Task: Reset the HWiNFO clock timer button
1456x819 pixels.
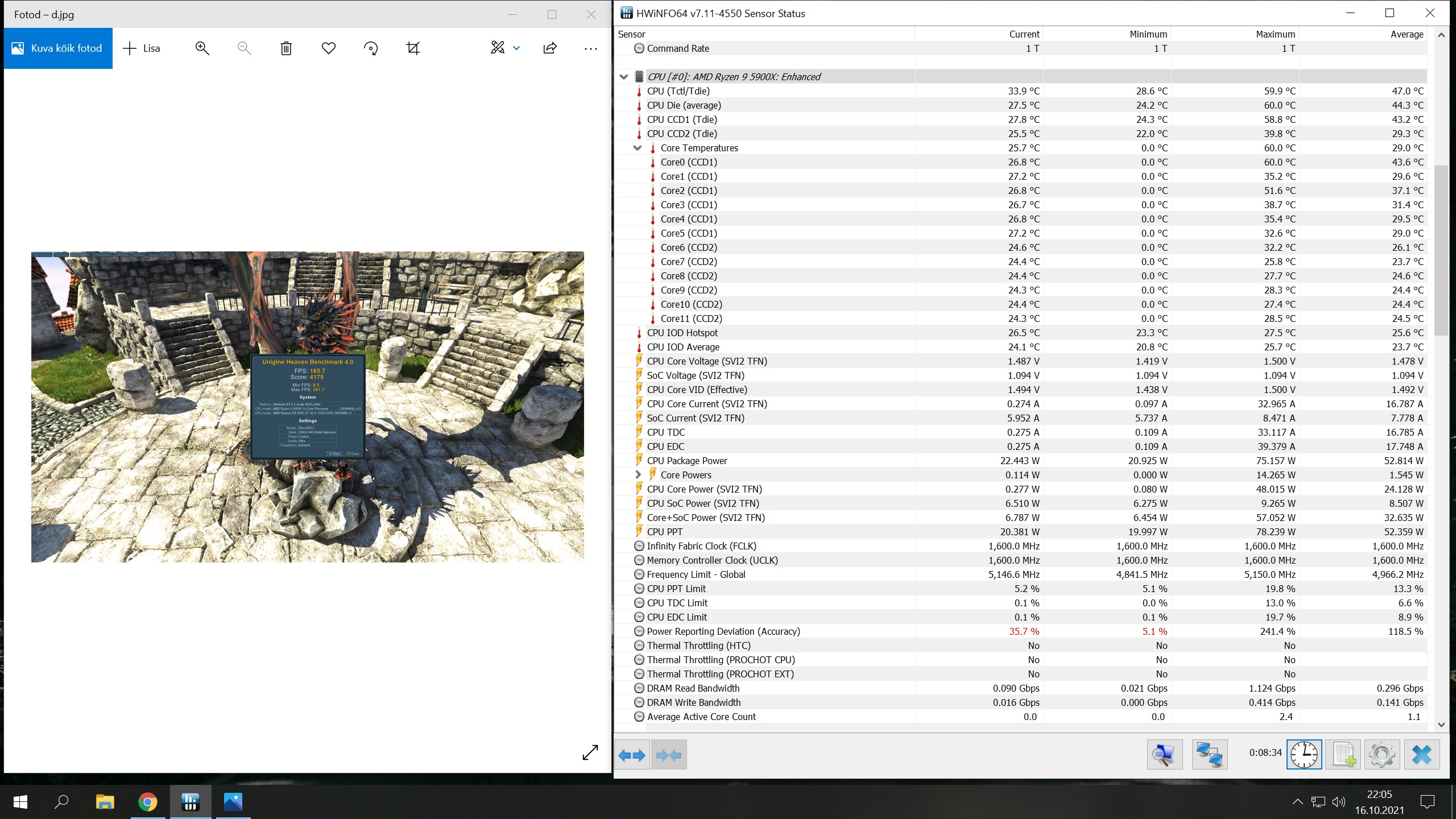Action: click(x=1304, y=755)
